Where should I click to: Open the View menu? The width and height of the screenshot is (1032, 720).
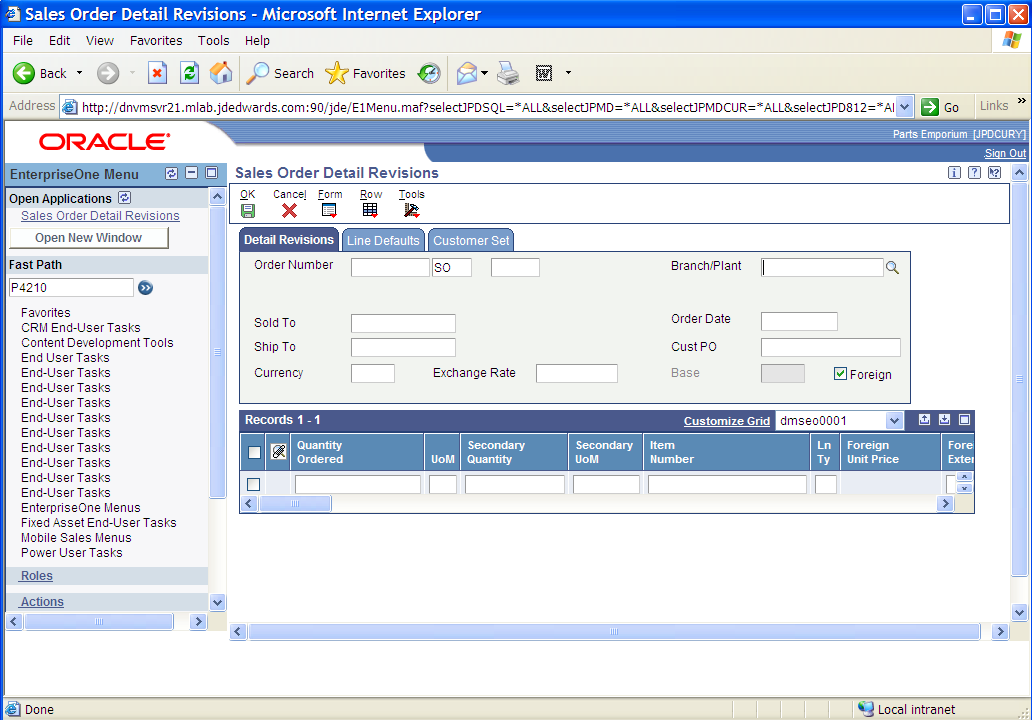click(100, 41)
